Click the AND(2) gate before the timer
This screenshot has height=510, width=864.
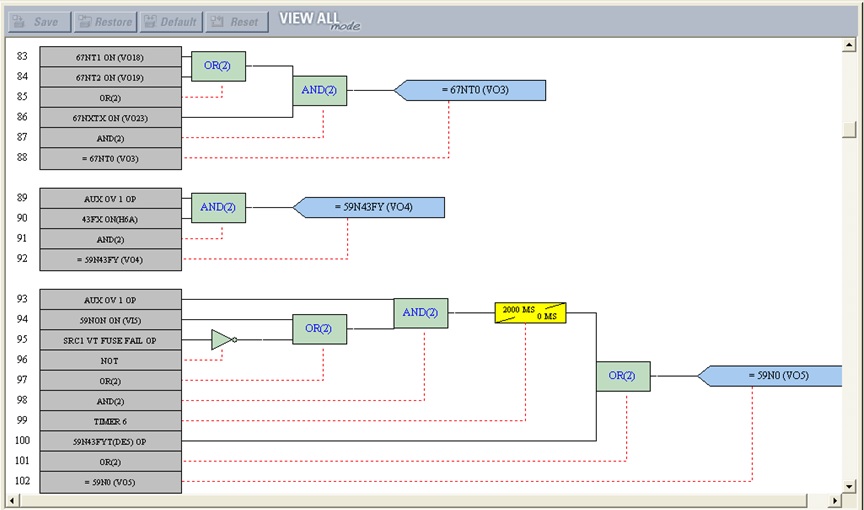click(x=420, y=313)
